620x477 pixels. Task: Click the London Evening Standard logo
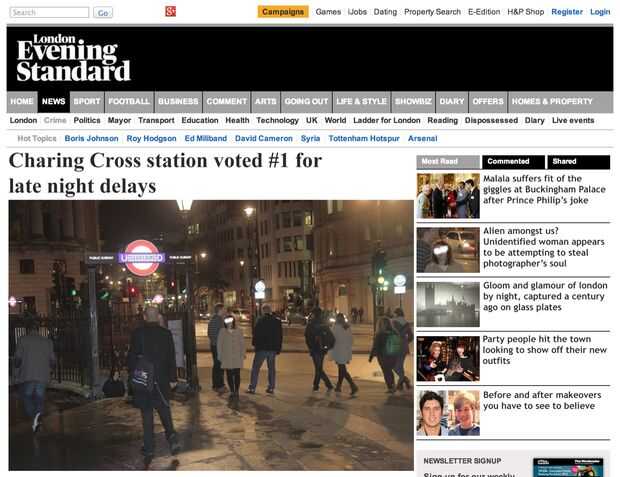pos(74,58)
